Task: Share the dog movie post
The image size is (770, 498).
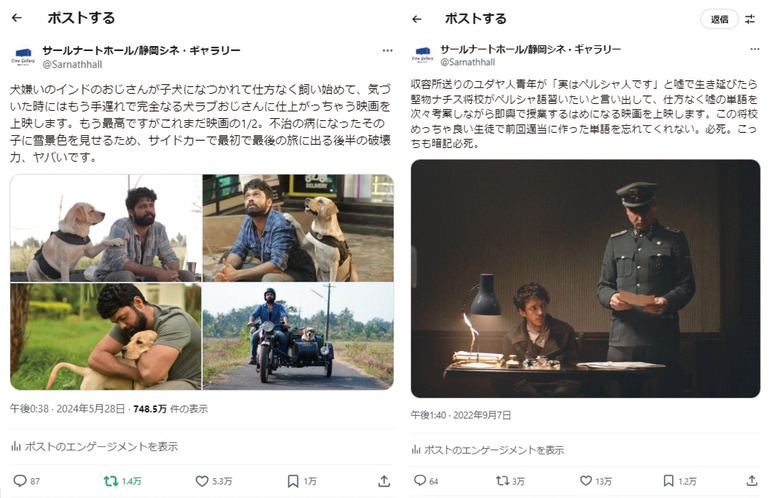Action: (x=384, y=481)
